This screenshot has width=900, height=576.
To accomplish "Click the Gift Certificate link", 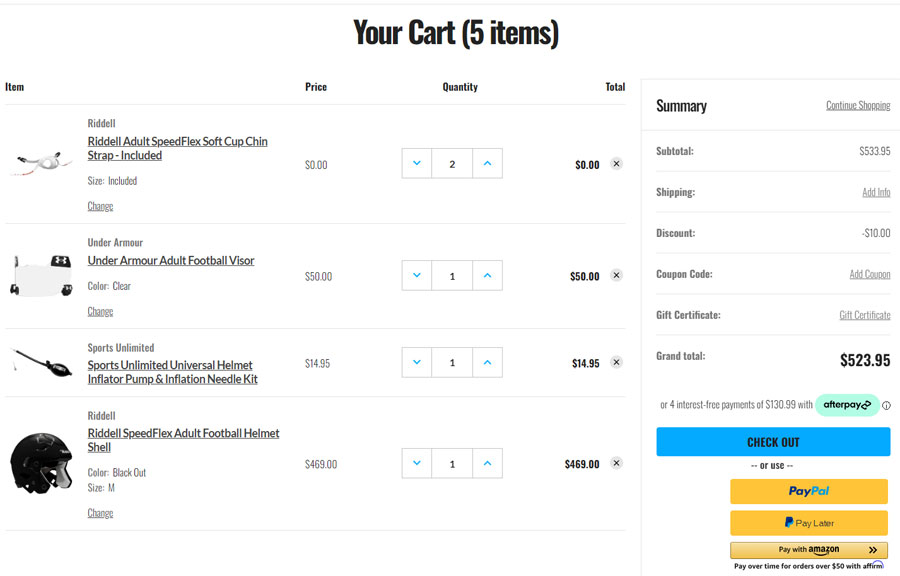I will click(x=864, y=315).
